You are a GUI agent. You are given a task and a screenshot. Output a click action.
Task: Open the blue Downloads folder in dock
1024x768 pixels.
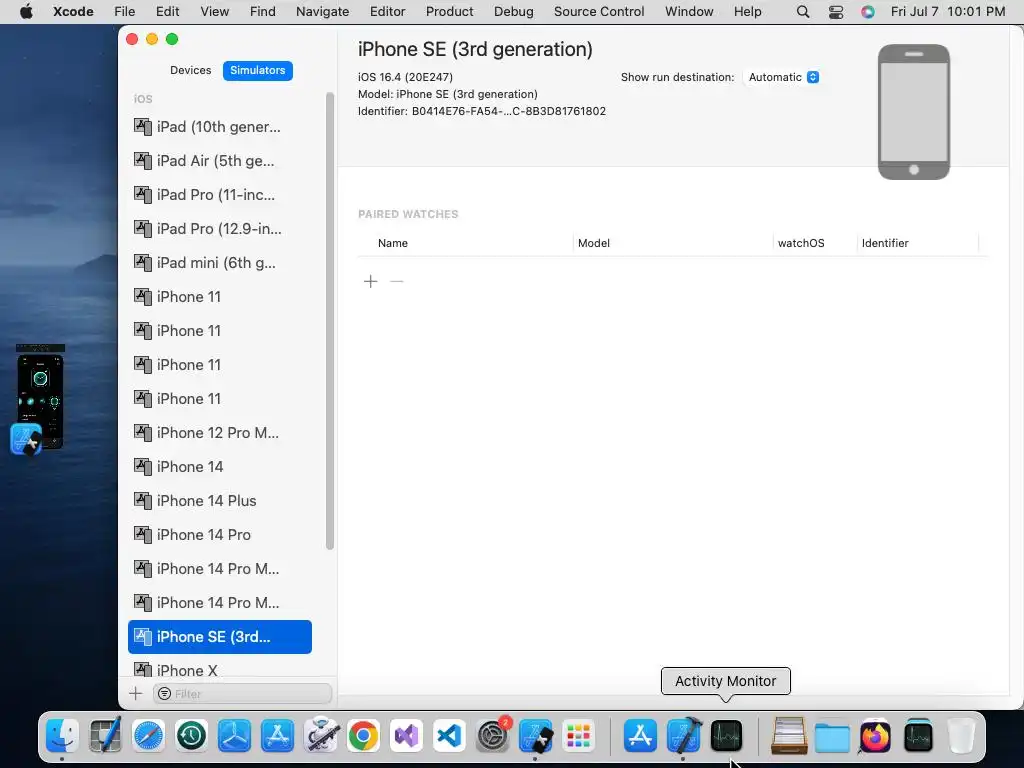coord(832,737)
